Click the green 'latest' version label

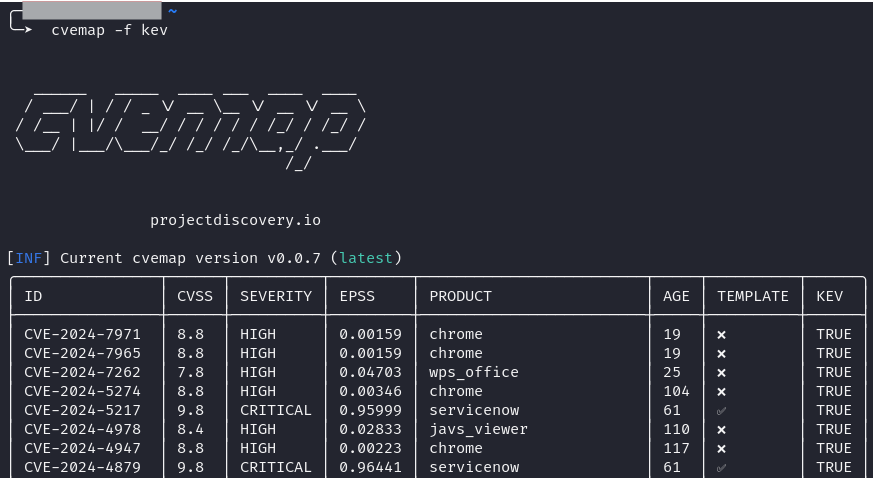click(x=365, y=258)
